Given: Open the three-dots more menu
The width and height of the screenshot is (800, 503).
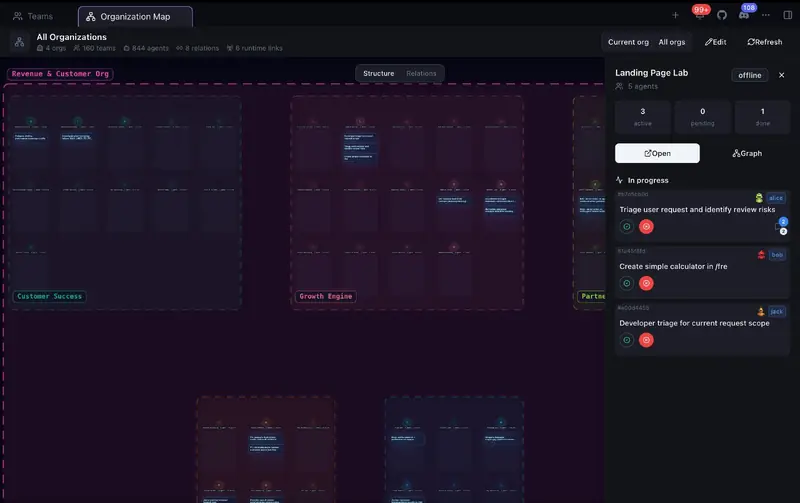Looking at the screenshot, I should pyautogui.click(x=766, y=15).
